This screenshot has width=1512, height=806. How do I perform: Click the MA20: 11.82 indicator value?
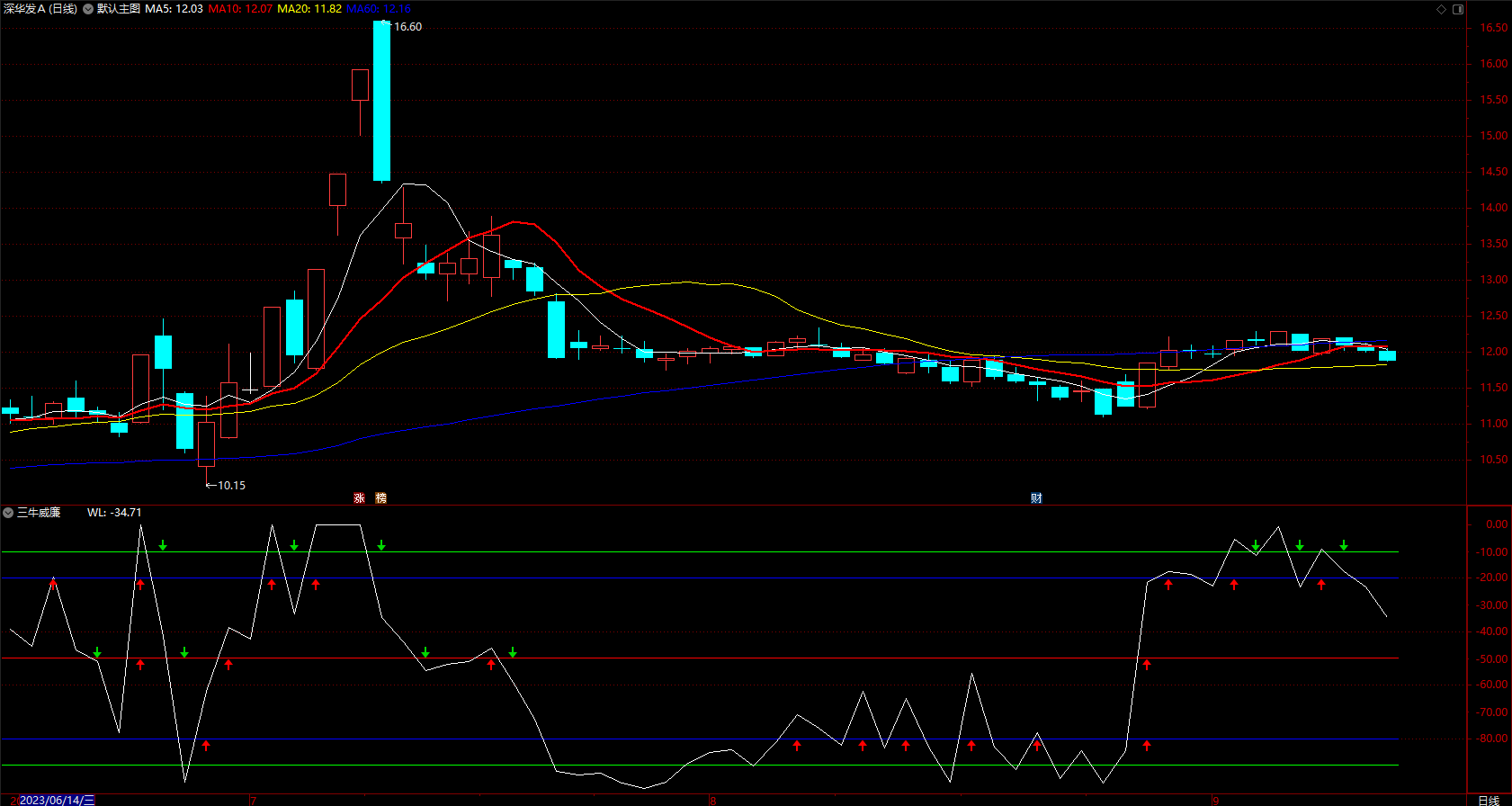tap(309, 9)
